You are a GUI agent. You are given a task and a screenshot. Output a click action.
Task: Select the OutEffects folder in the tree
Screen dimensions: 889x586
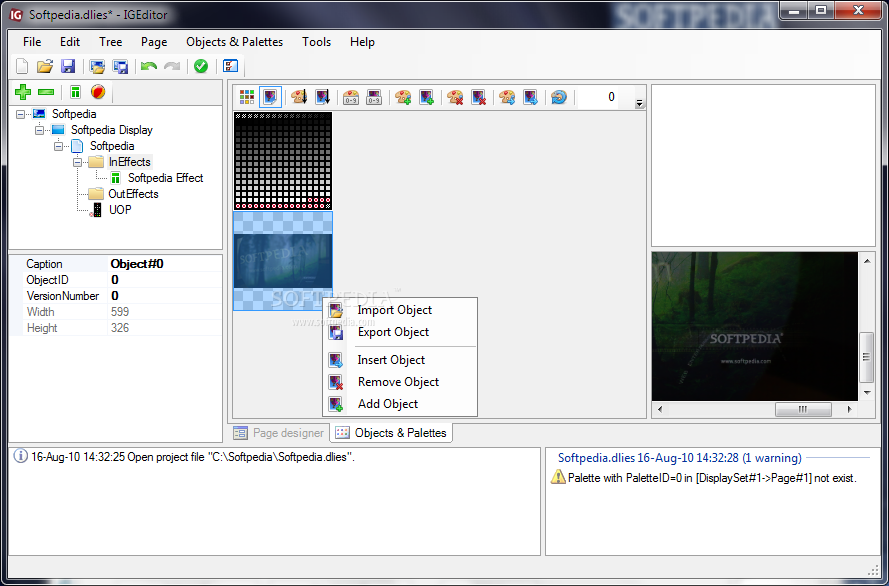(x=133, y=194)
